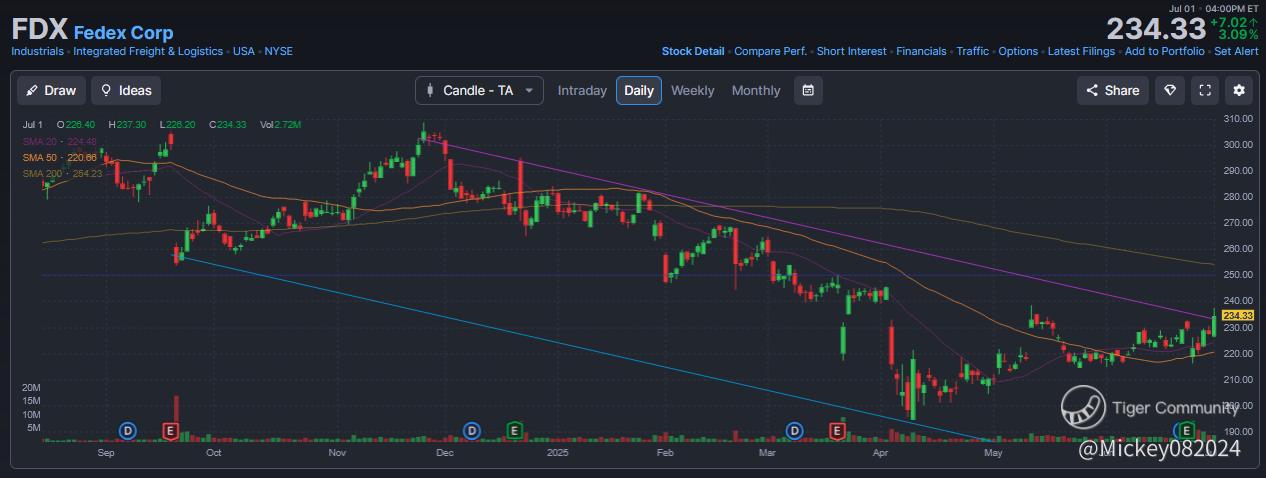This screenshot has width=1266, height=478.
Task: Switch to Weekly timeframe
Action: coord(693,90)
